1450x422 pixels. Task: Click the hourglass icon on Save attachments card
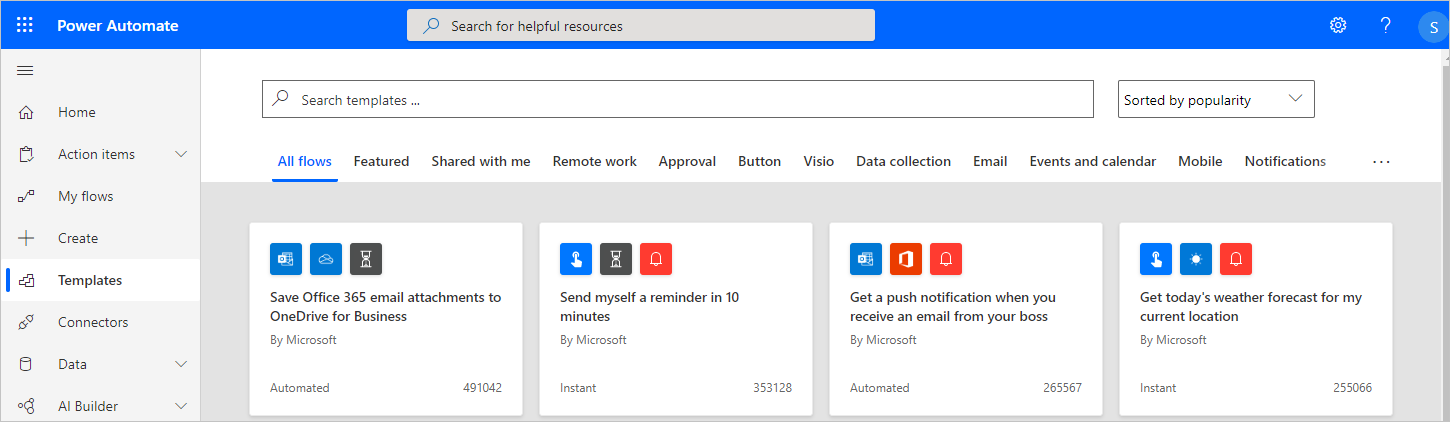coord(366,259)
